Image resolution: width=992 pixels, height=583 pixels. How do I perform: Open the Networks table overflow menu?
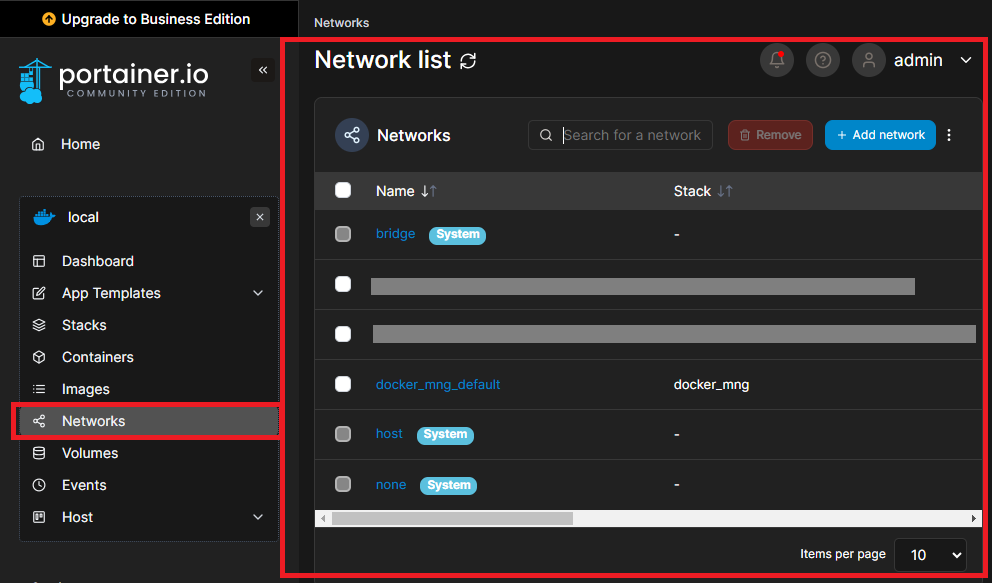pos(948,134)
